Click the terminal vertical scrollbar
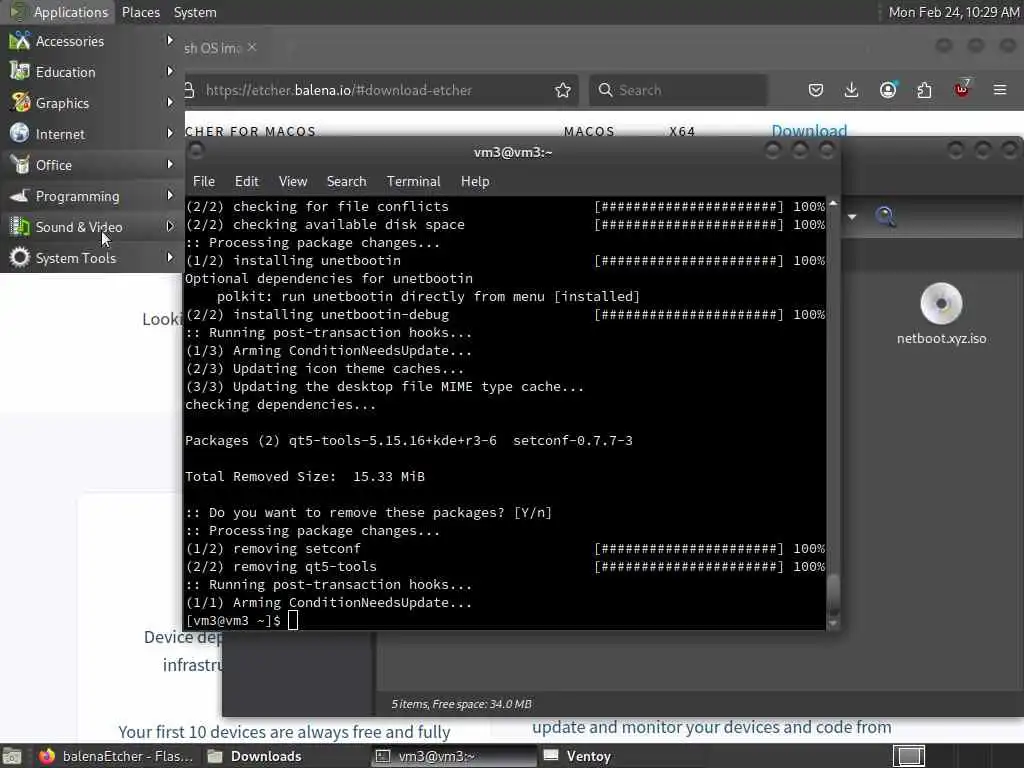 coord(833,413)
